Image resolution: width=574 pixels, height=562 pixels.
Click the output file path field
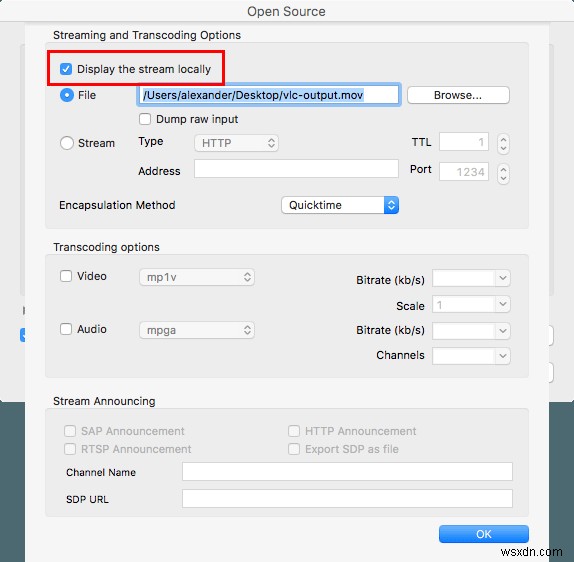pos(268,95)
